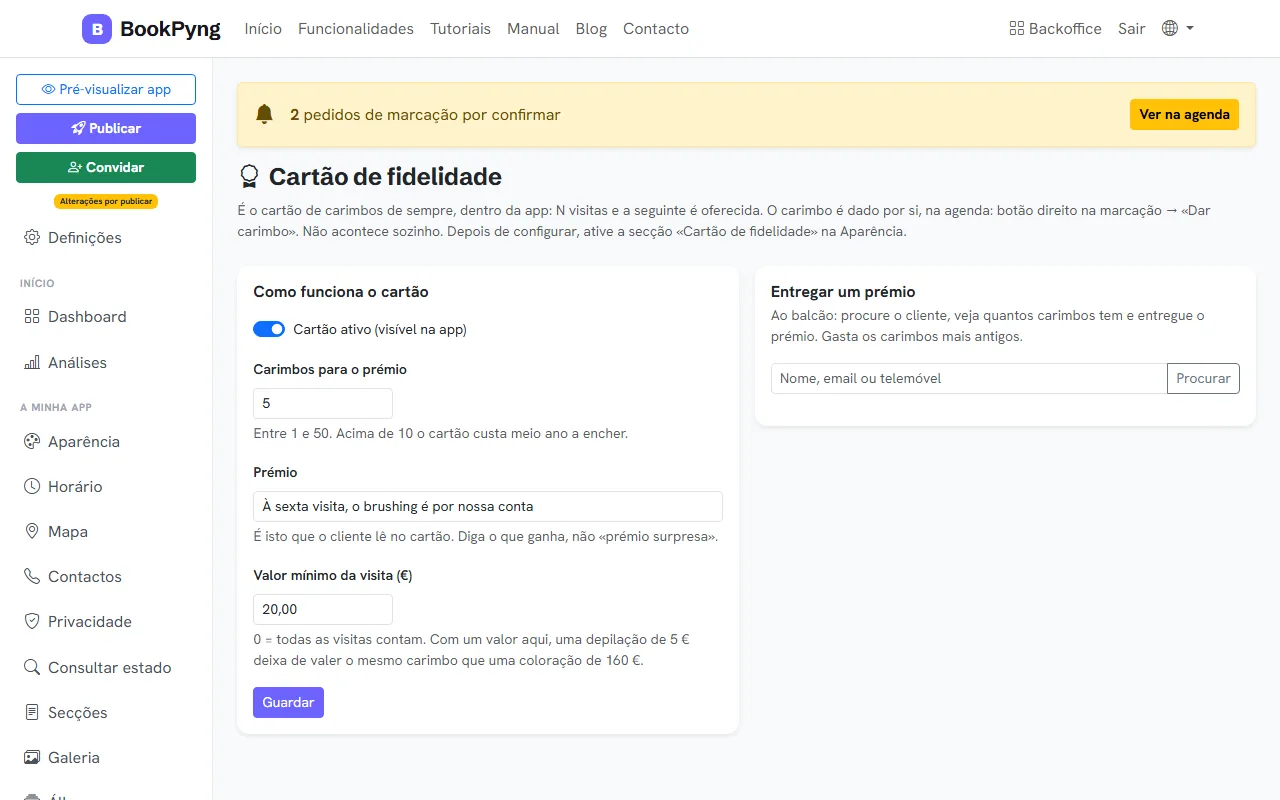This screenshot has width=1280, height=800.
Task: Open the Funcionalidades nav item
Action: click(356, 29)
